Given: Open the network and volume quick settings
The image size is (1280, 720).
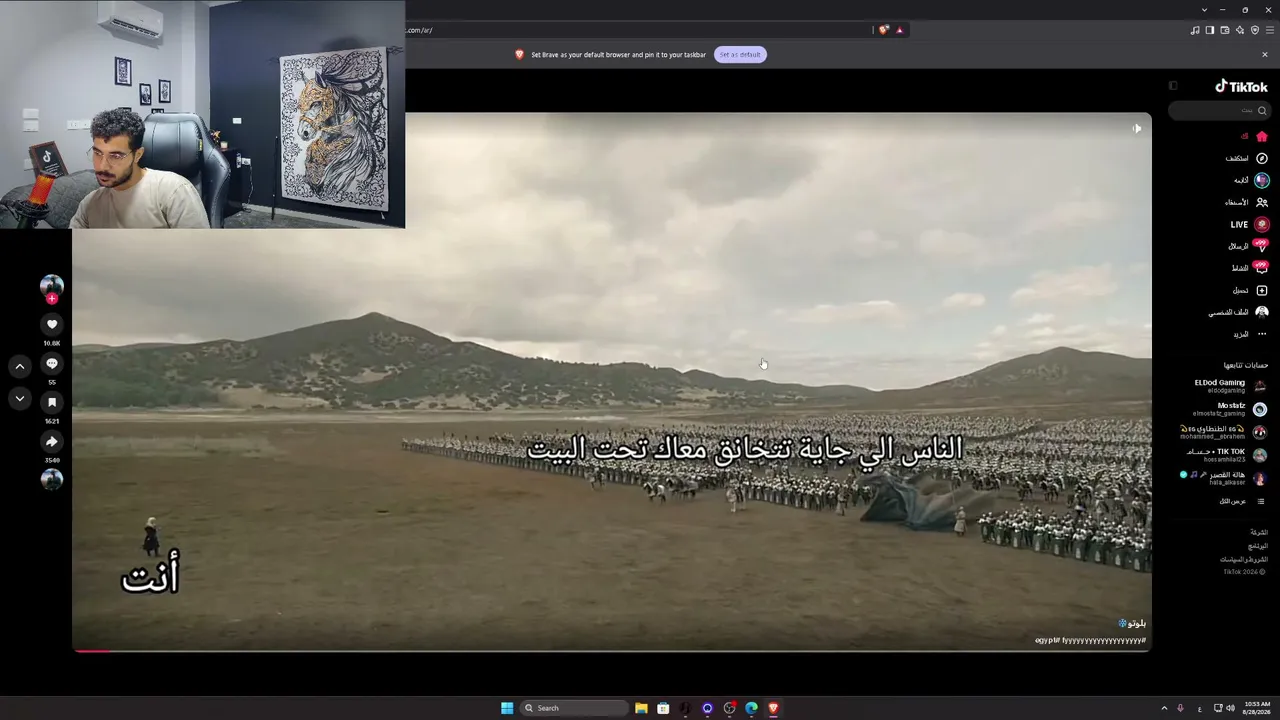Looking at the screenshot, I should click(x=1223, y=708).
